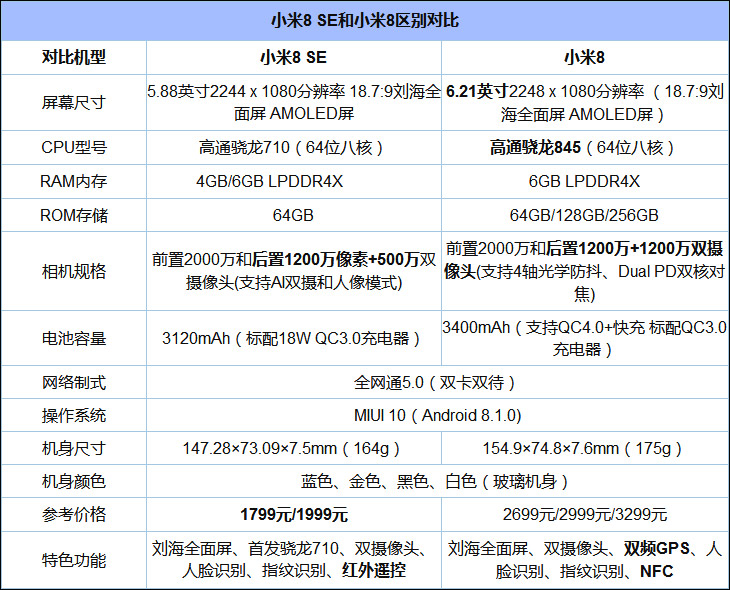Click the 后置1200万+1200万双摄 camera cell
Viewport: 730px width, 590px height.
[584, 271]
